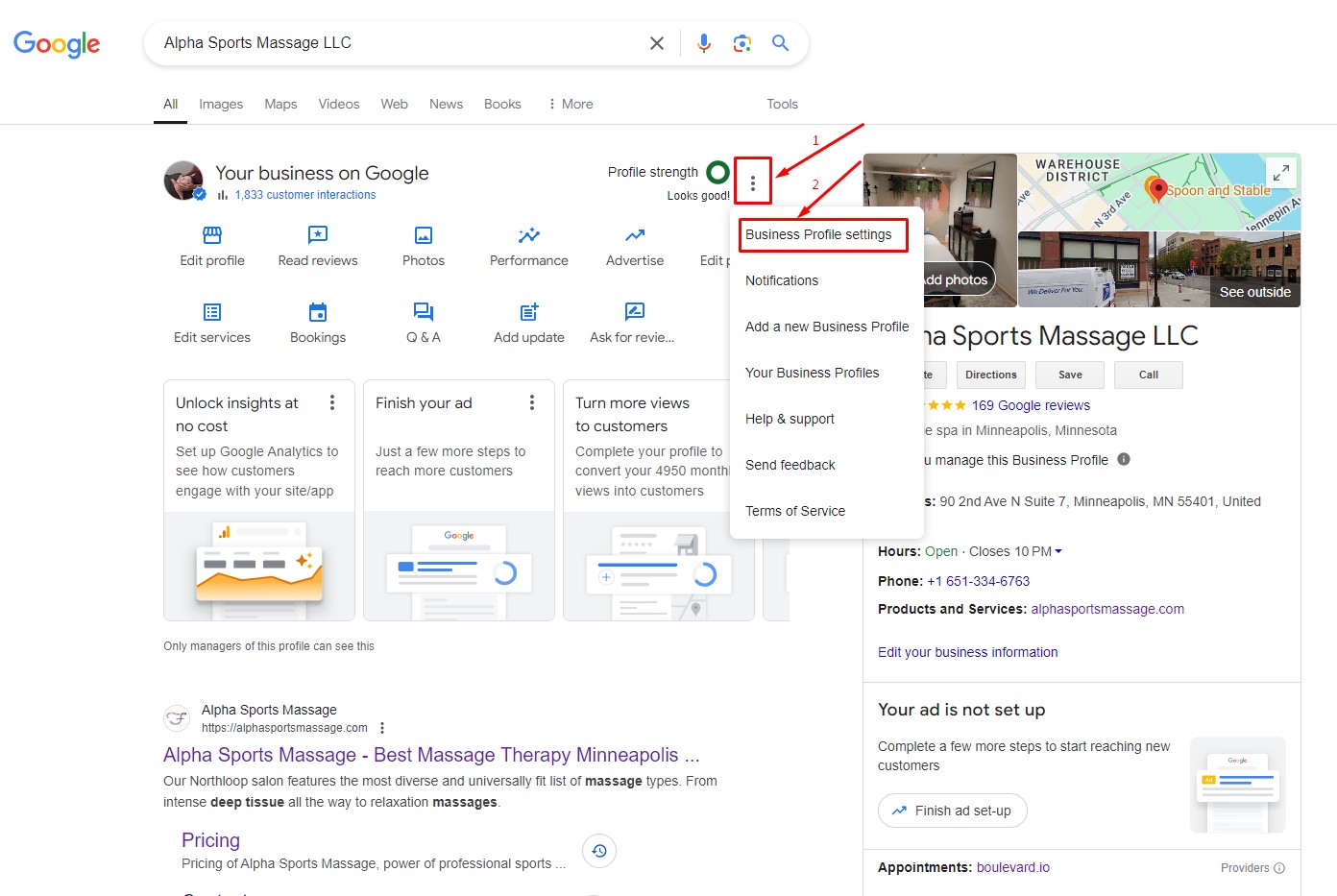Choose Notifications from the menu
Viewport: 1337px width, 896px height.
[x=782, y=280]
